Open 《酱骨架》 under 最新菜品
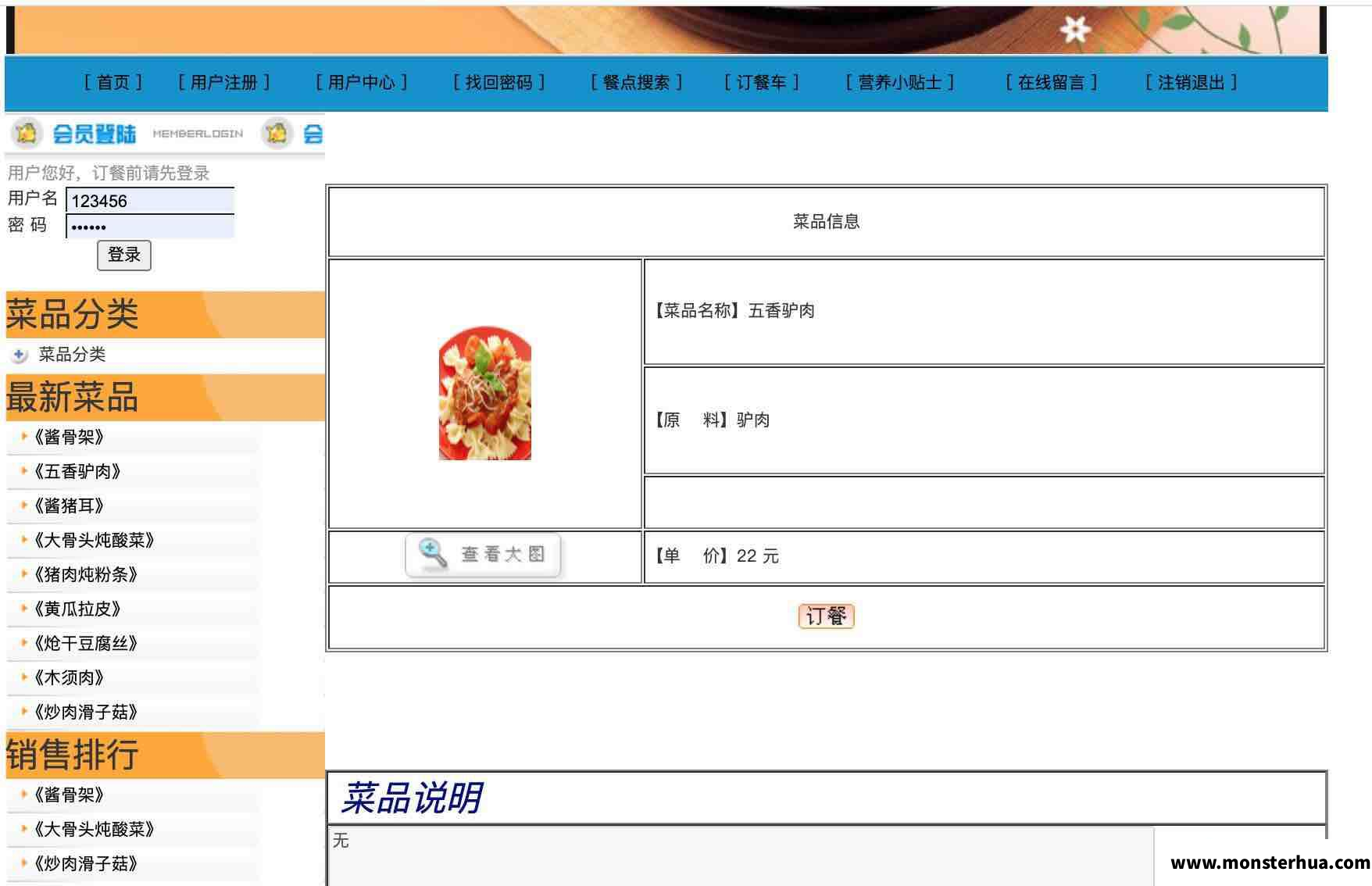The image size is (1372, 886). tap(67, 437)
